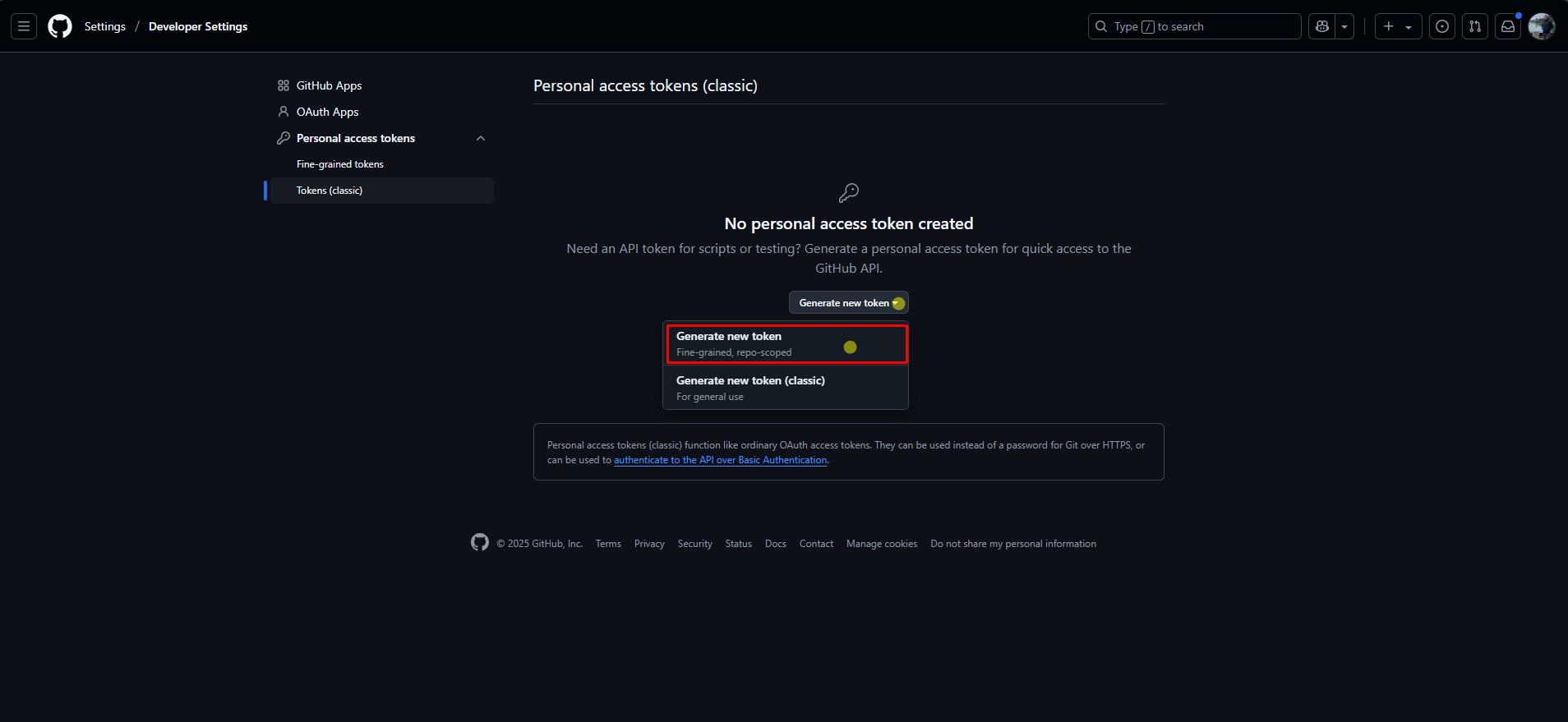Click the Basic Authentication API link
This screenshot has width=1568, height=722.
(720, 460)
